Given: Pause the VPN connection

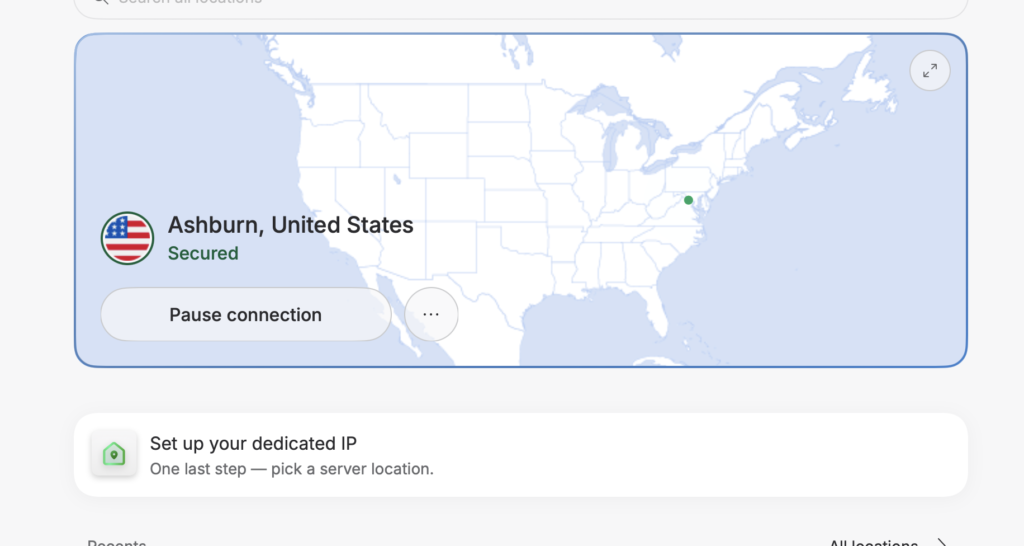Looking at the screenshot, I should click(246, 314).
